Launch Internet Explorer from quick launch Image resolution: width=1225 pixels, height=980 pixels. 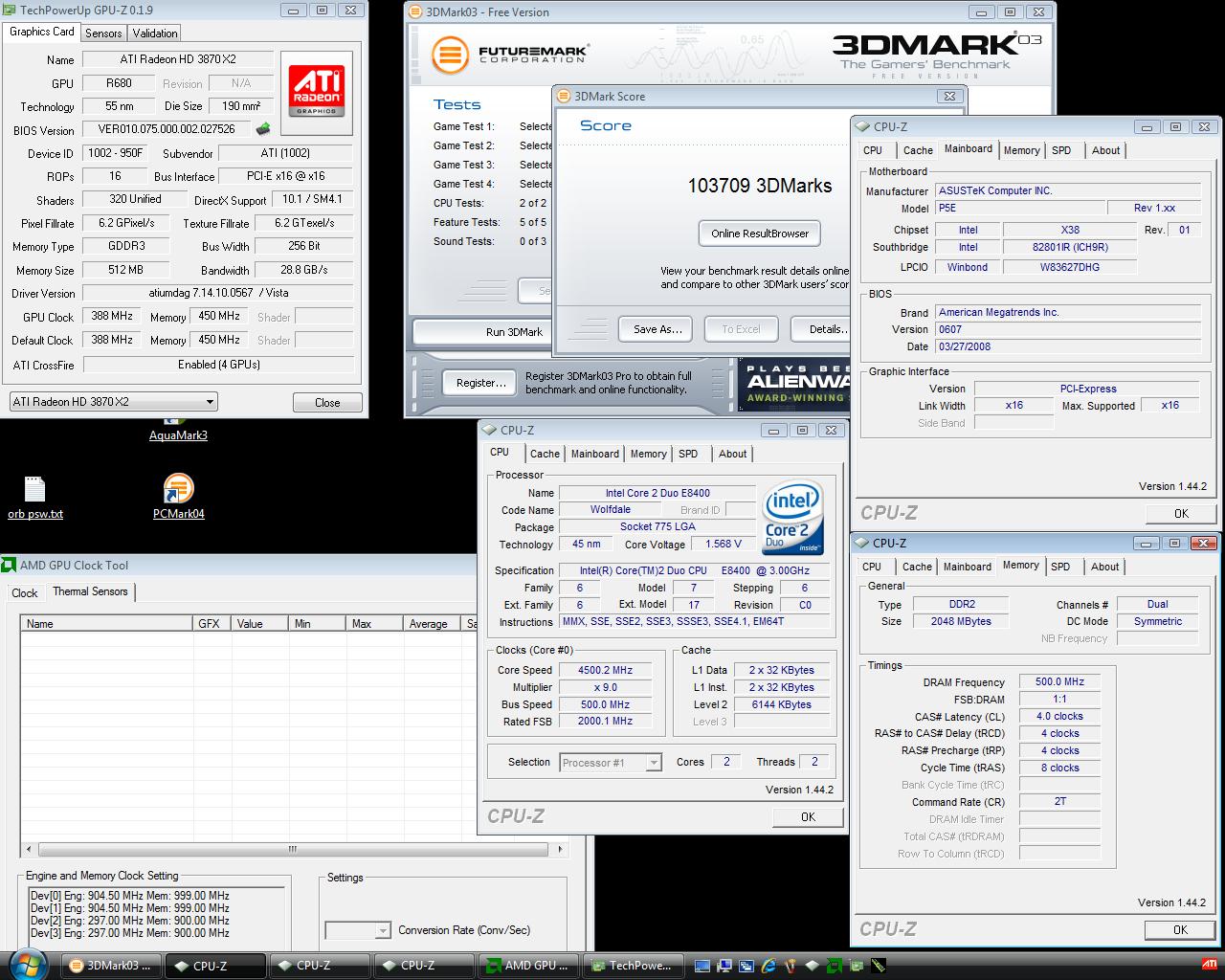(768, 966)
